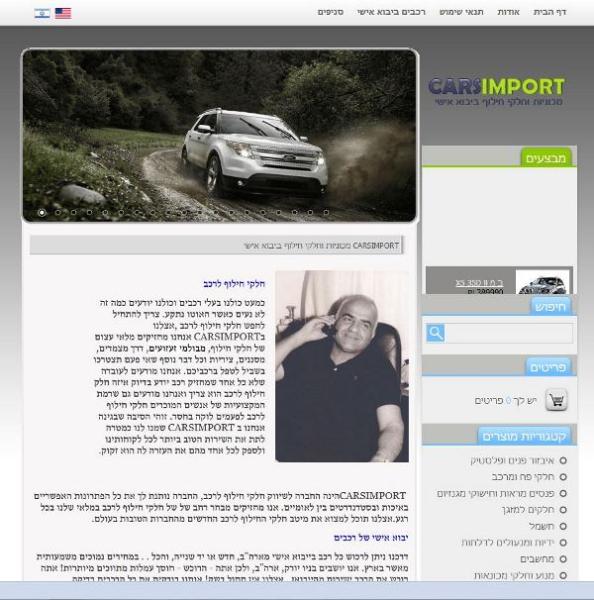The height and width of the screenshot is (600, 594).
Task: Select the מבצעים green tab header
Action: click(x=546, y=158)
